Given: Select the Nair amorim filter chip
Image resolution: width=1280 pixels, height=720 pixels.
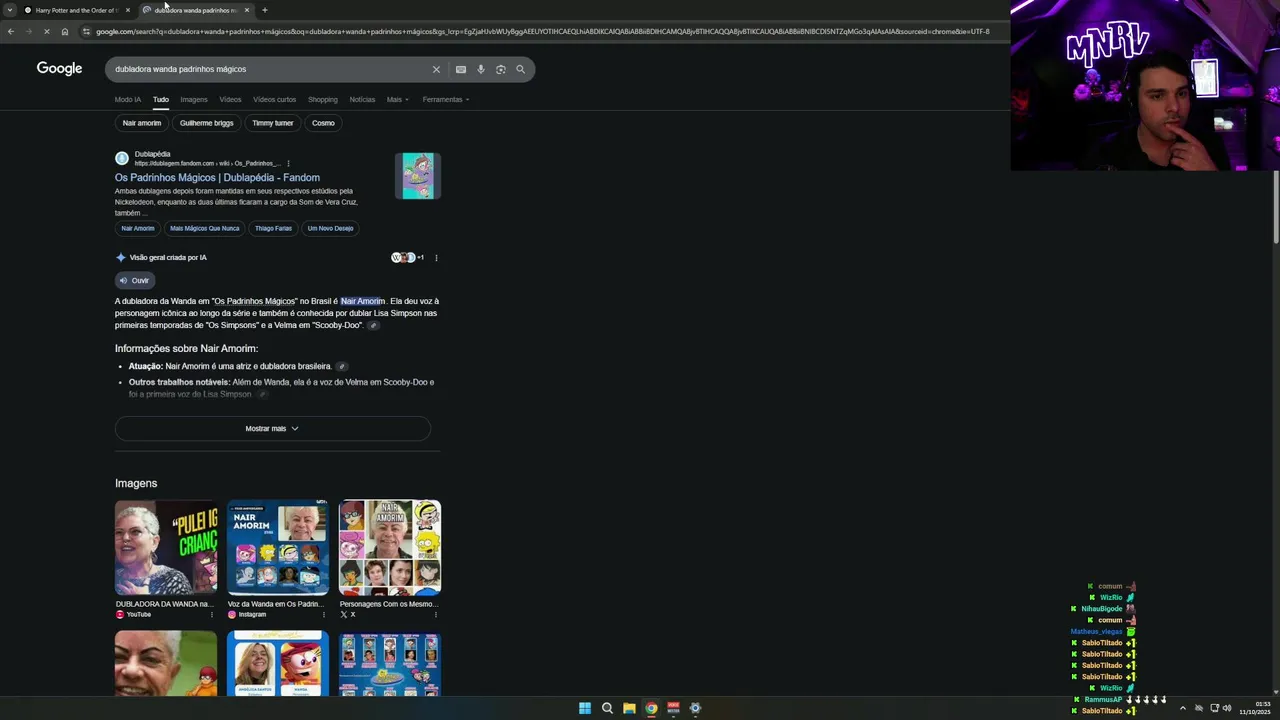Looking at the screenshot, I should coord(141,123).
